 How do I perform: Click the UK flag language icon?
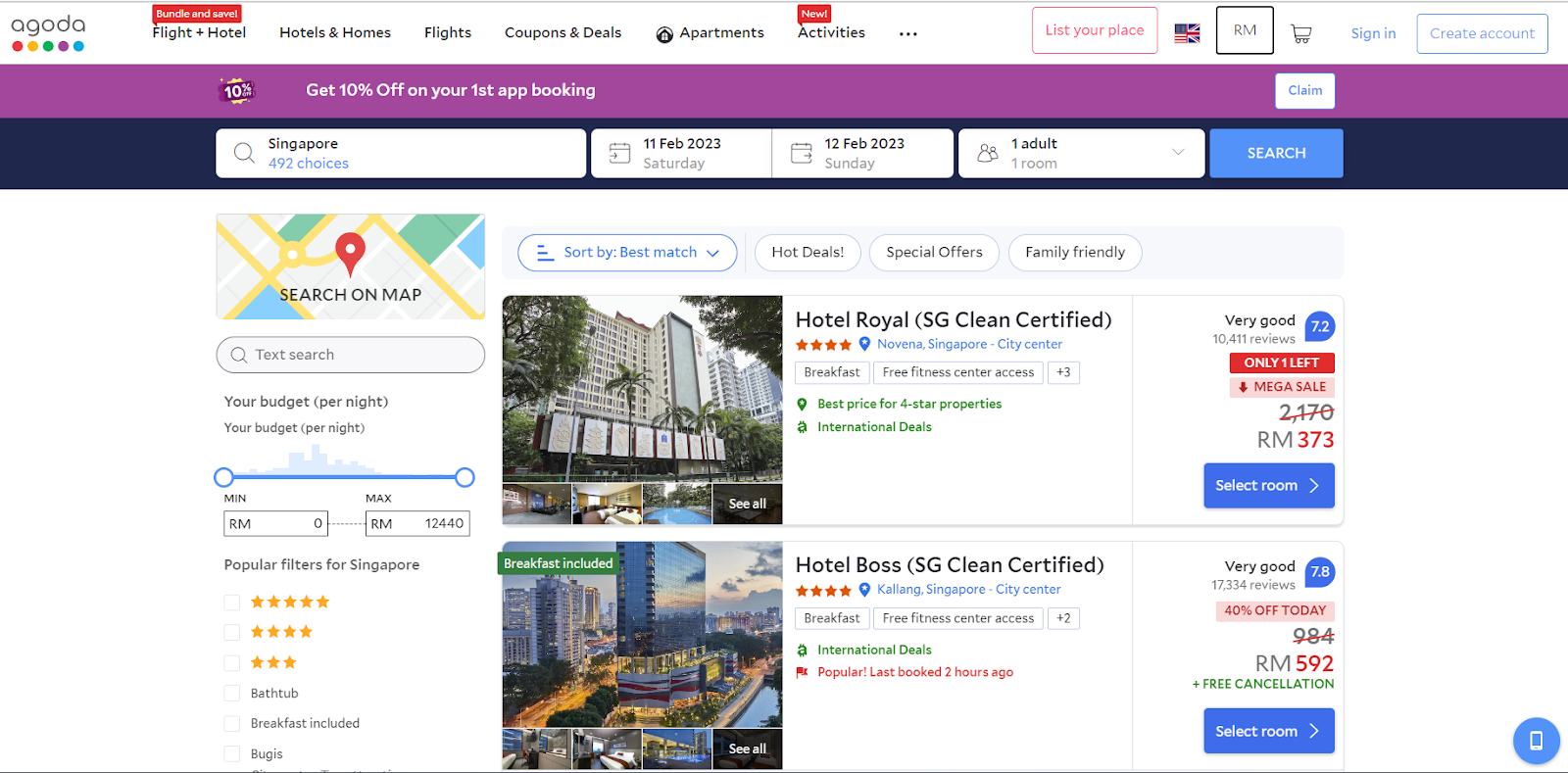click(x=1187, y=33)
